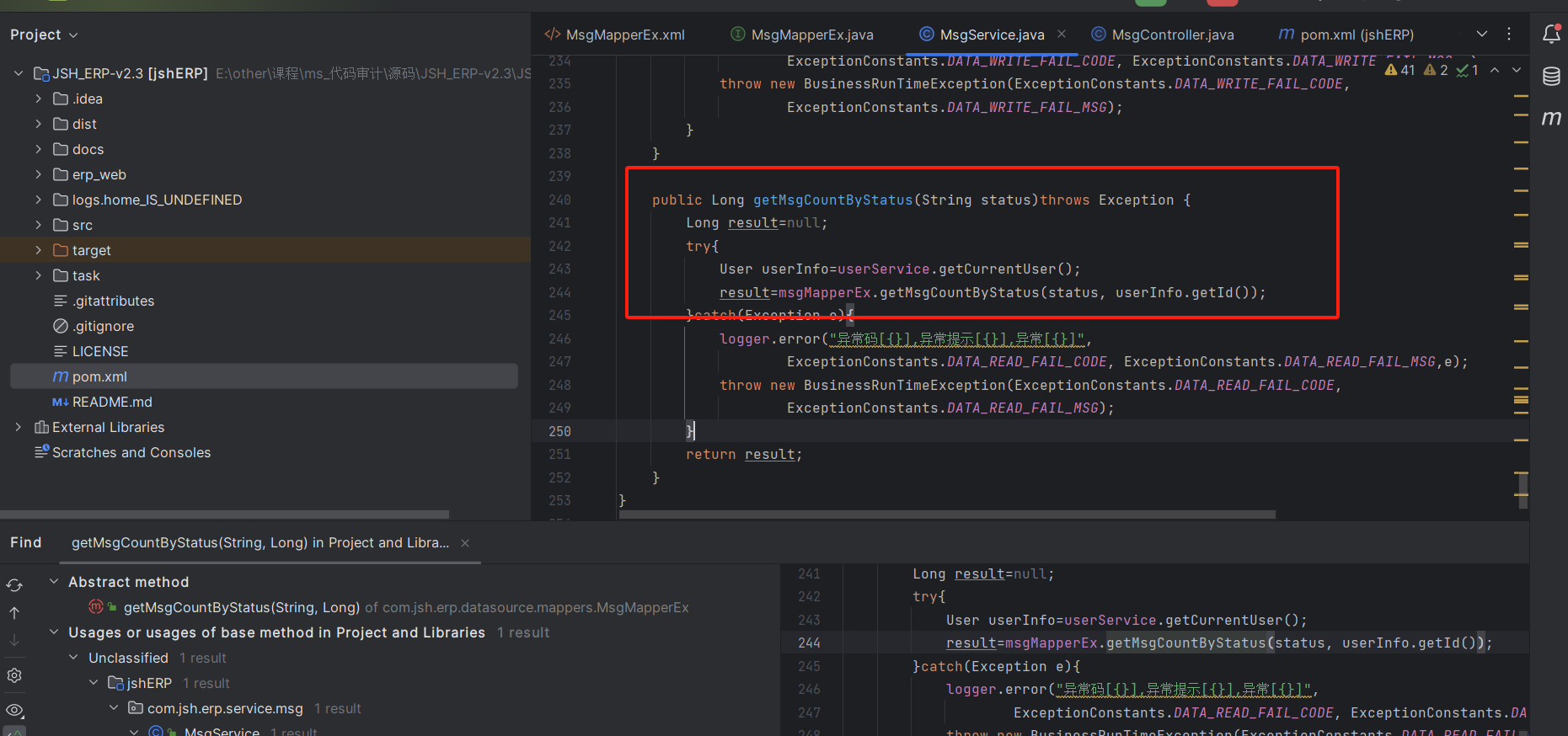This screenshot has height=736, width=1568.
Task: Click the previous occurrence up arrow
Action: click(14, 613)
